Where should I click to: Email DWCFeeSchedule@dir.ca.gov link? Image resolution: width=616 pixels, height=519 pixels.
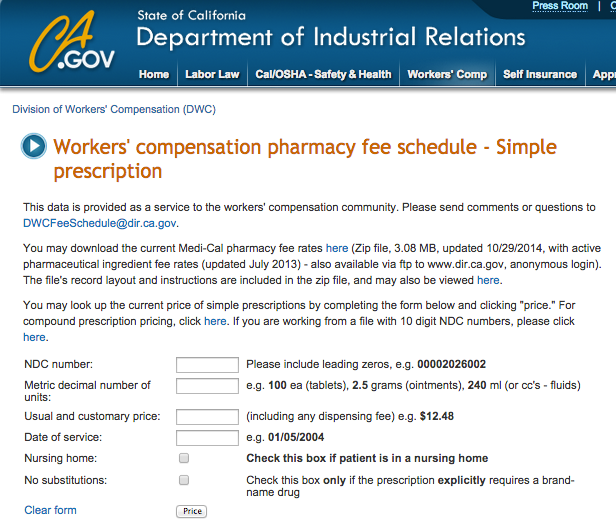click(x=99, y=223)
